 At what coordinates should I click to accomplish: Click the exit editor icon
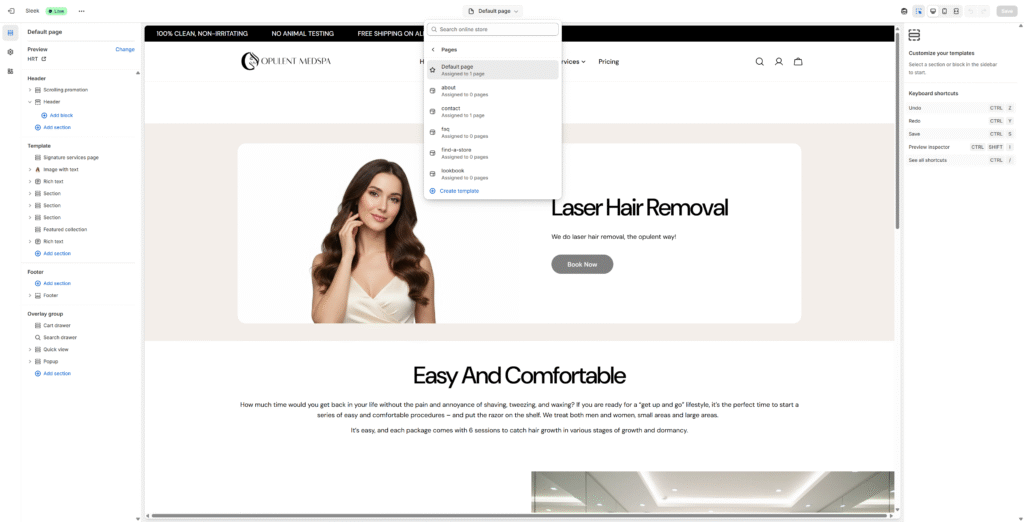[x=11, y=11]
